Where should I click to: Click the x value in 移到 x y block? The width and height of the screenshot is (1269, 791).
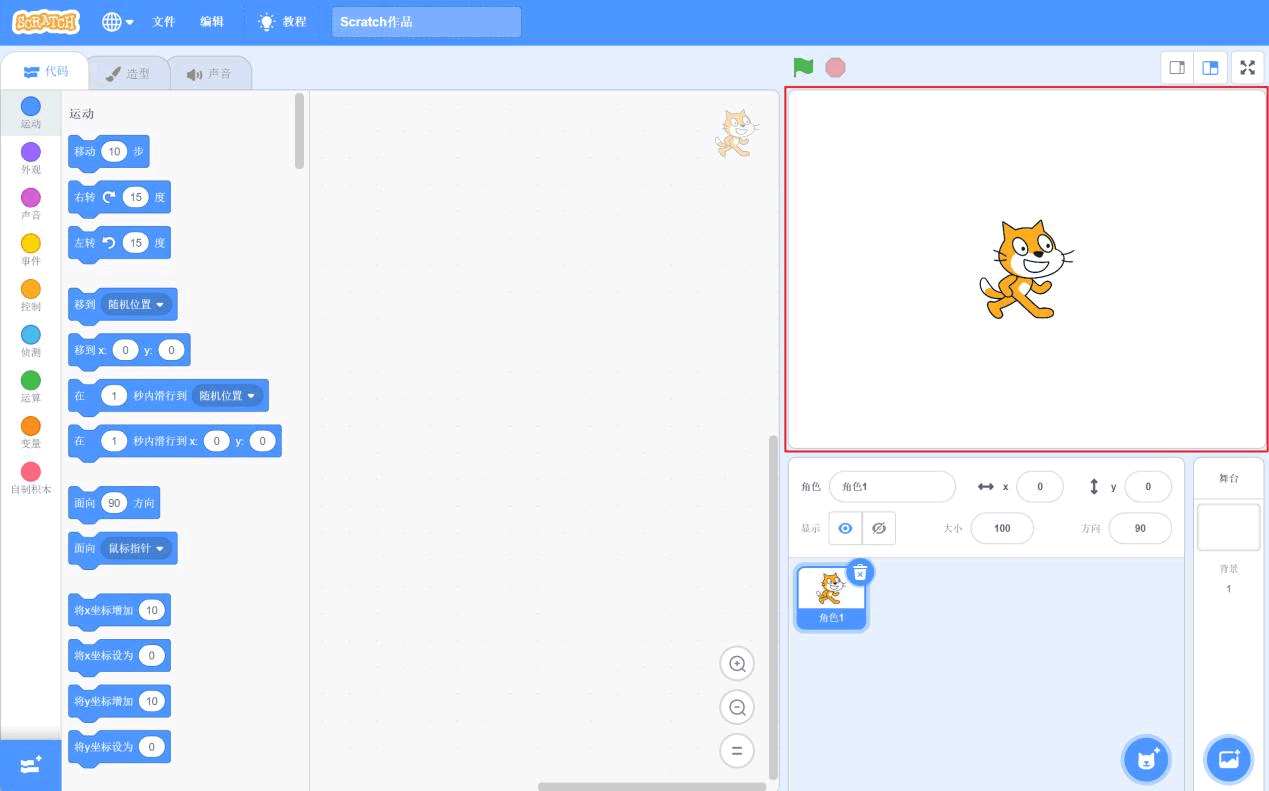[125, 350]
